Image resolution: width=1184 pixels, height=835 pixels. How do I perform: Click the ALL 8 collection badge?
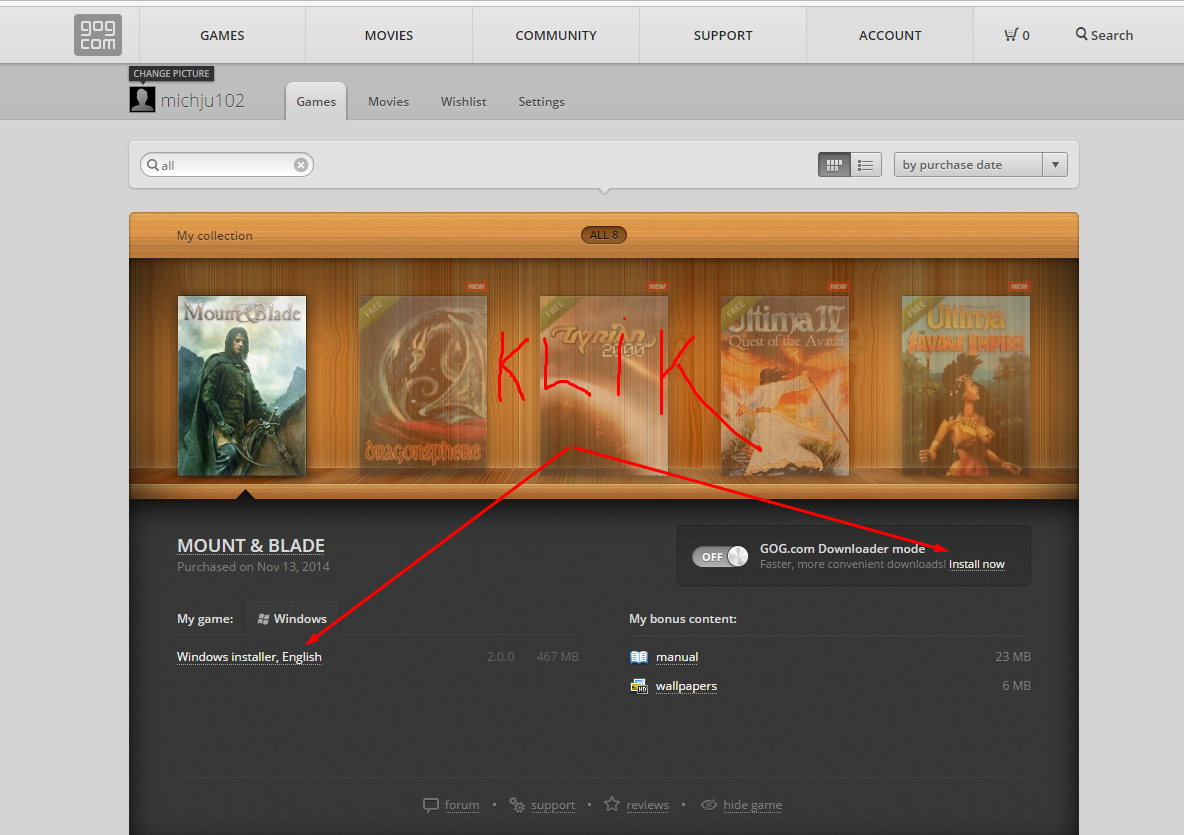pyautogui.click(x=603, y=235)
